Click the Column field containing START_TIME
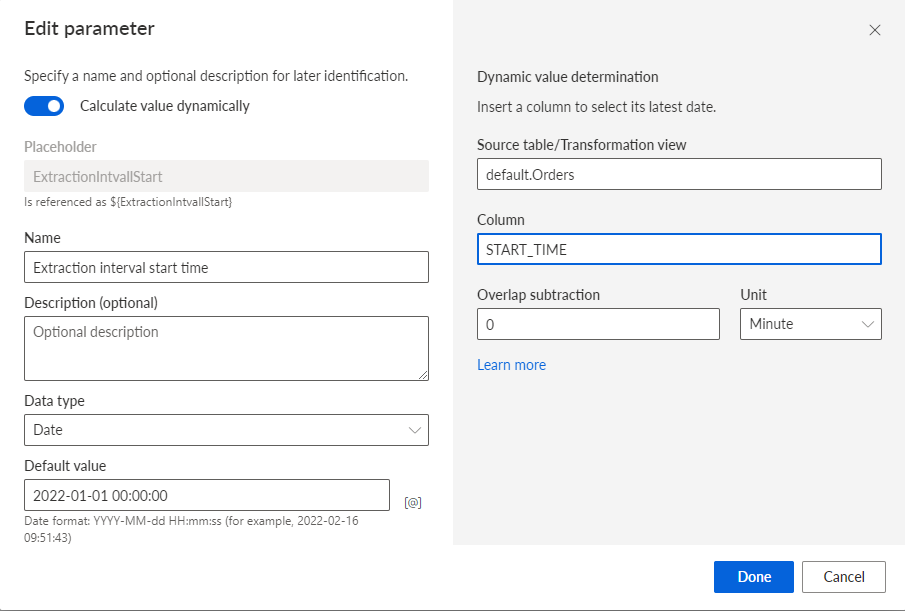905x611 pixels. 679,249
